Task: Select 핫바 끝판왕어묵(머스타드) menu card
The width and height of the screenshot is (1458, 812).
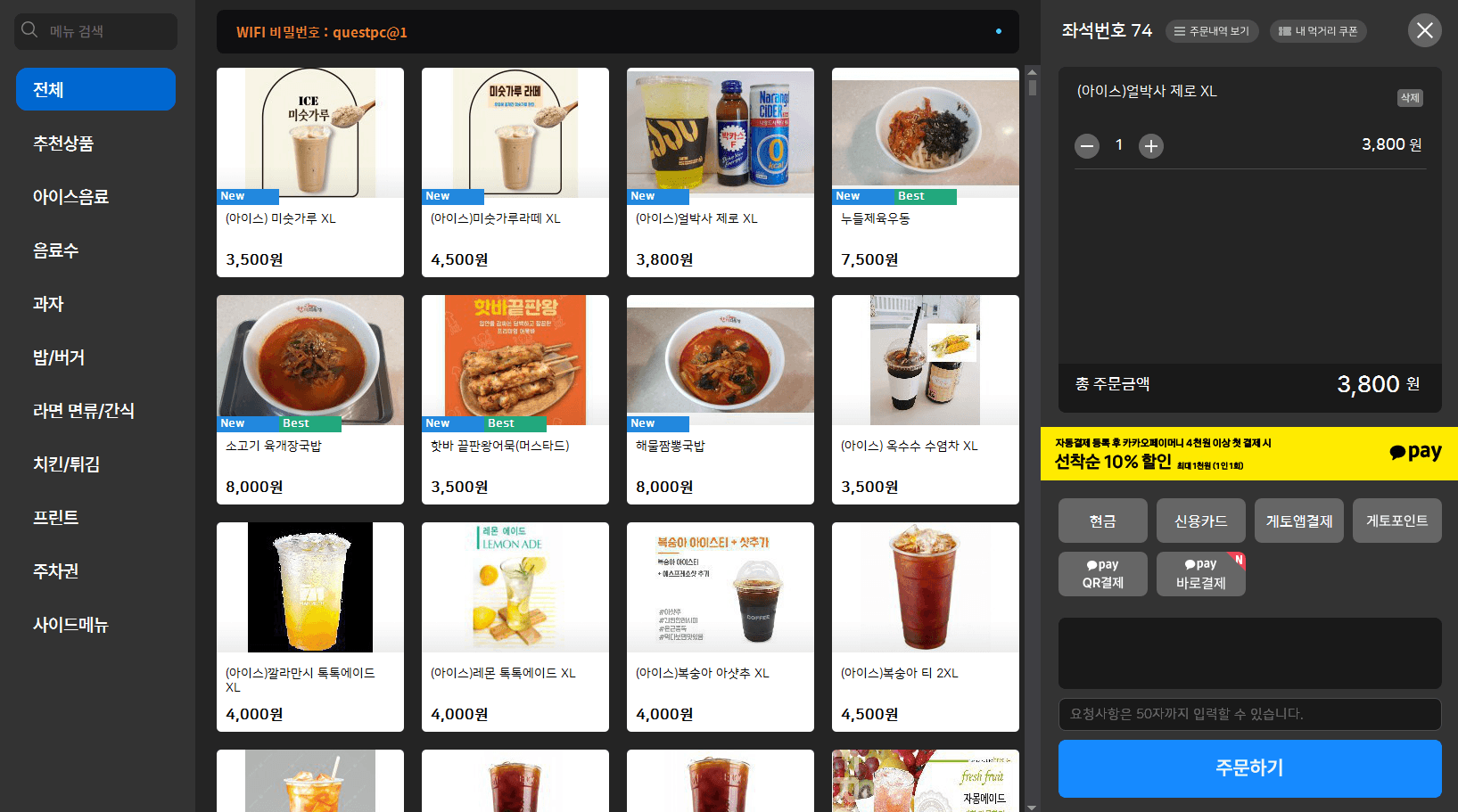Action: point(515,399)
